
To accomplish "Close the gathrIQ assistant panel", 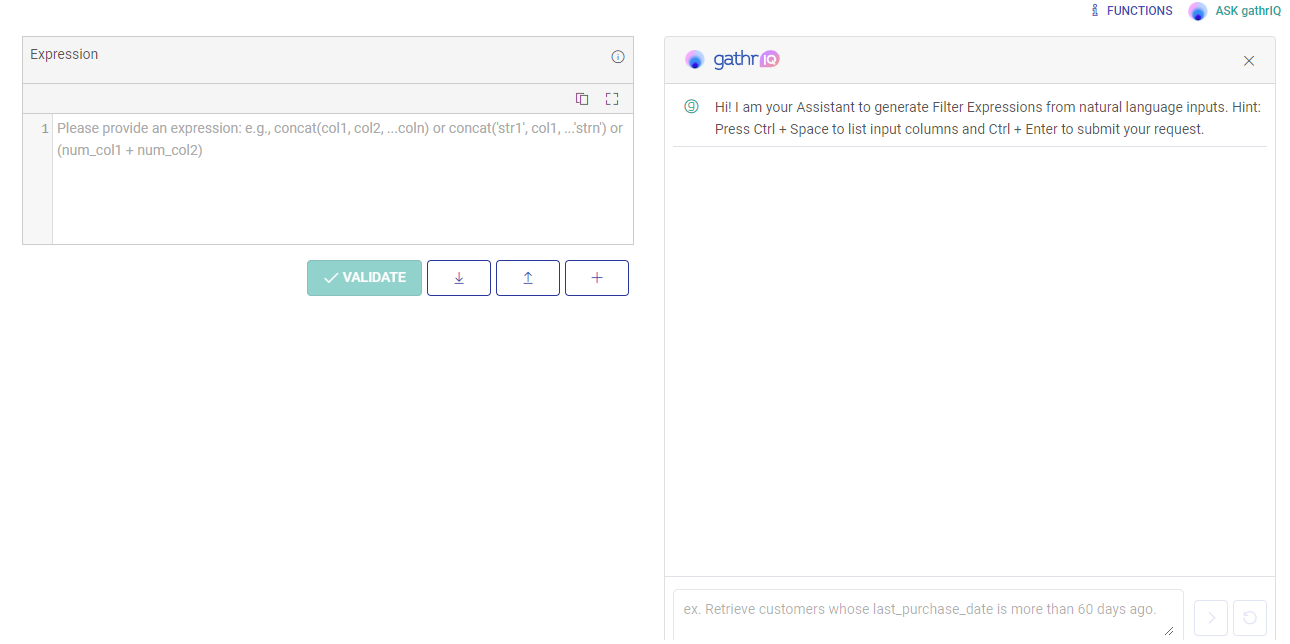I will 1249,61.
